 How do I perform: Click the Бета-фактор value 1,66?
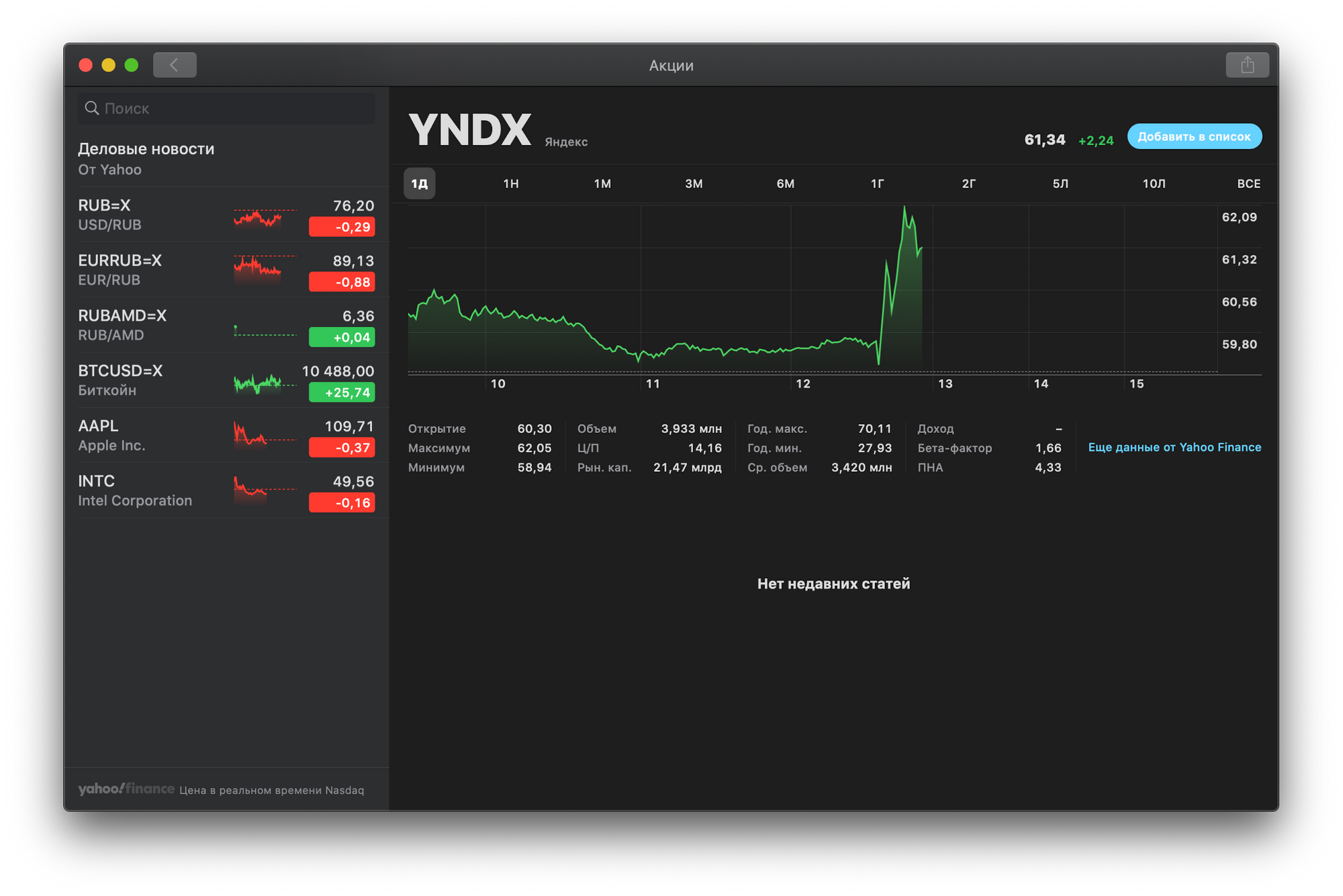1048,448
